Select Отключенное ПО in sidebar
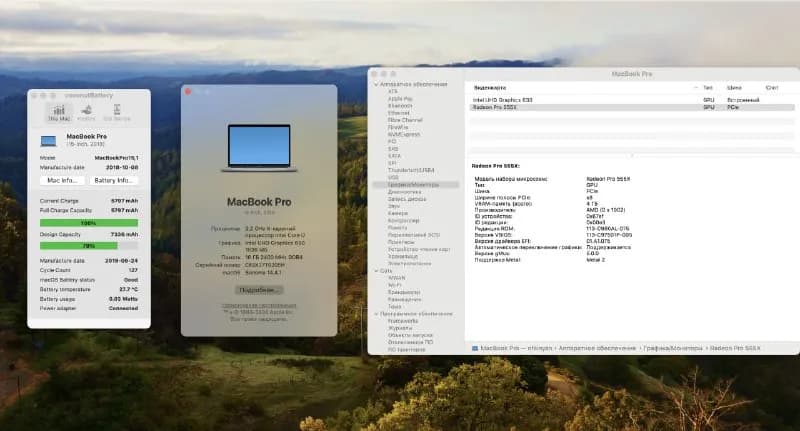Image resolution: width=800 pixels, height=431 pixels. point(410,342)
